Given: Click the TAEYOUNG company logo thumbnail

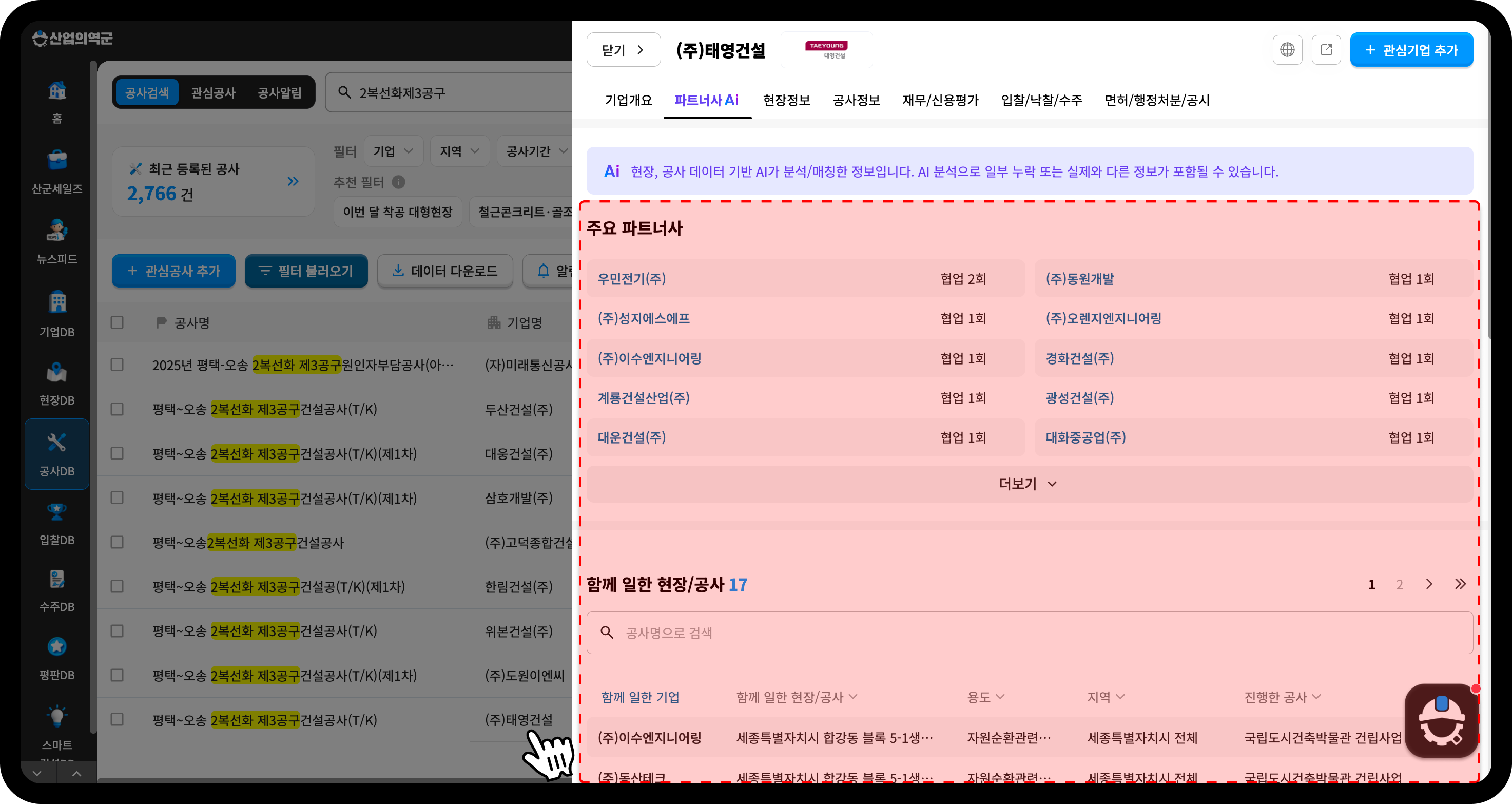Looking at the screenshot, I should tap(826, 50).
